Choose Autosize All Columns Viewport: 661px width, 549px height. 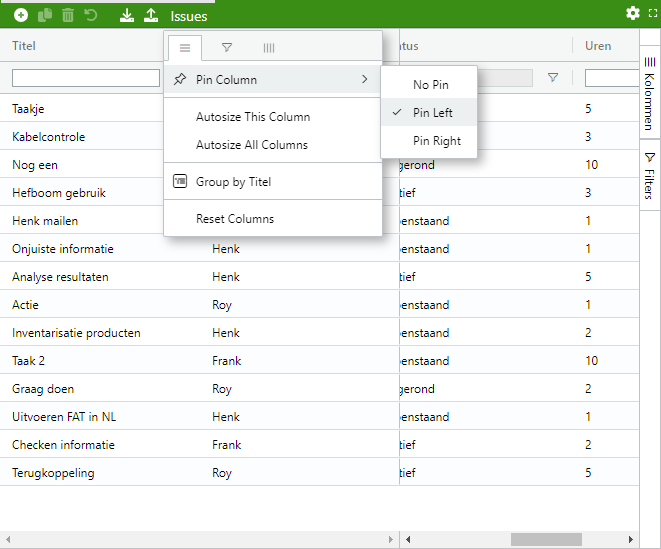pyautogui.click(x=273, y=145)
